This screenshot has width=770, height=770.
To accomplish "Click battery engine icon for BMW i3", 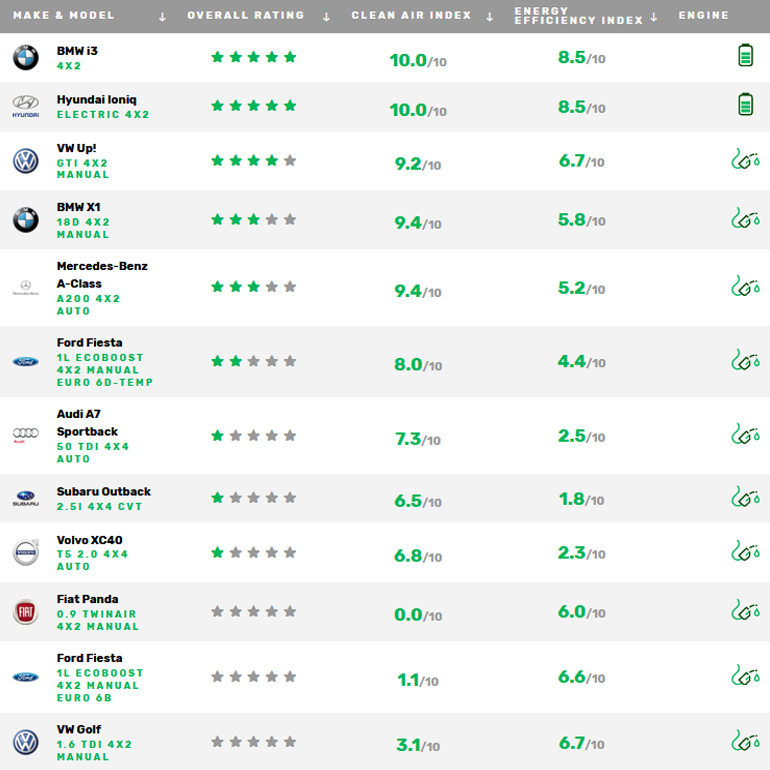I will pyautogui.click(x=745, y=56).
